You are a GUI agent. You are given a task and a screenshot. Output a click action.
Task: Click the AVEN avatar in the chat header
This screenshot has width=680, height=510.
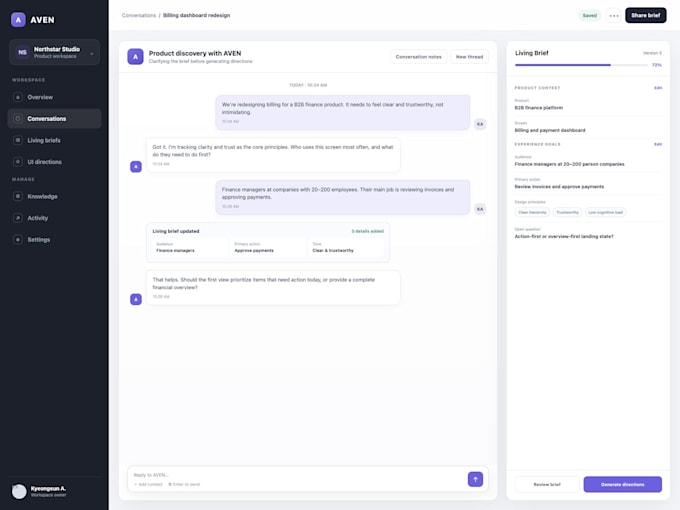tap(135, 56)
